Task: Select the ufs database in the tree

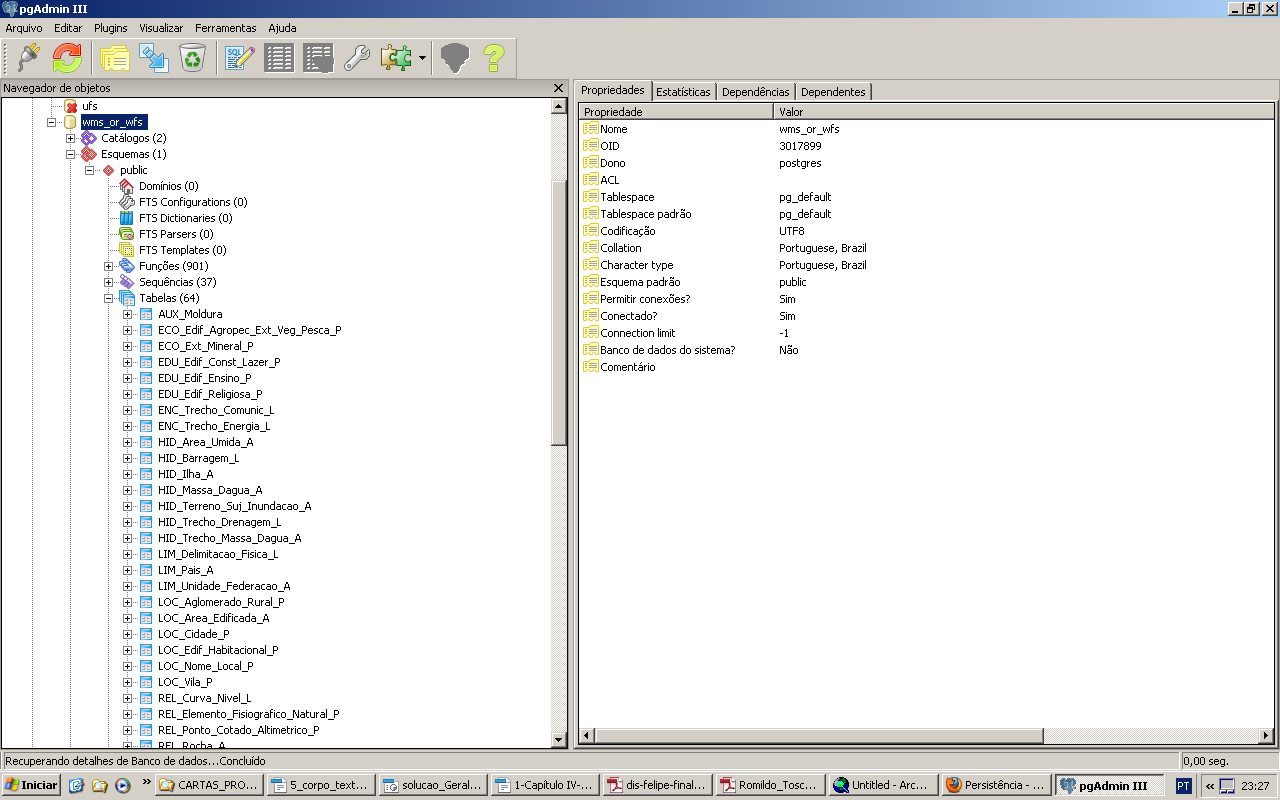Action: click(89, 106)
